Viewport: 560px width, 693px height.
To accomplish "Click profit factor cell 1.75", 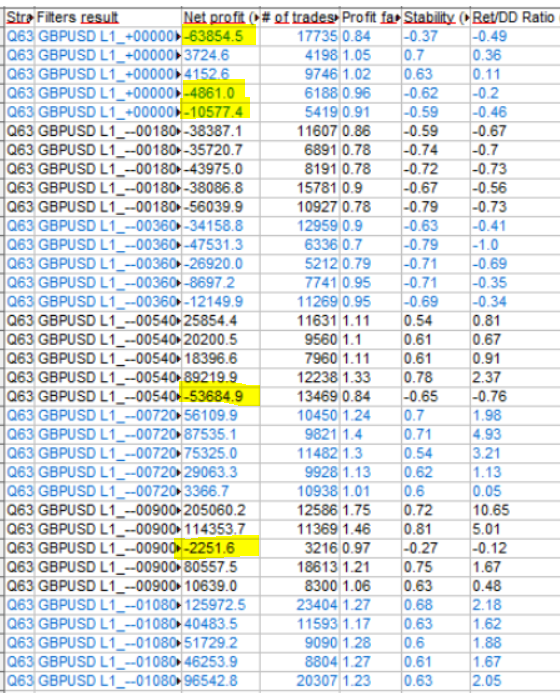I will coord(370,510).
